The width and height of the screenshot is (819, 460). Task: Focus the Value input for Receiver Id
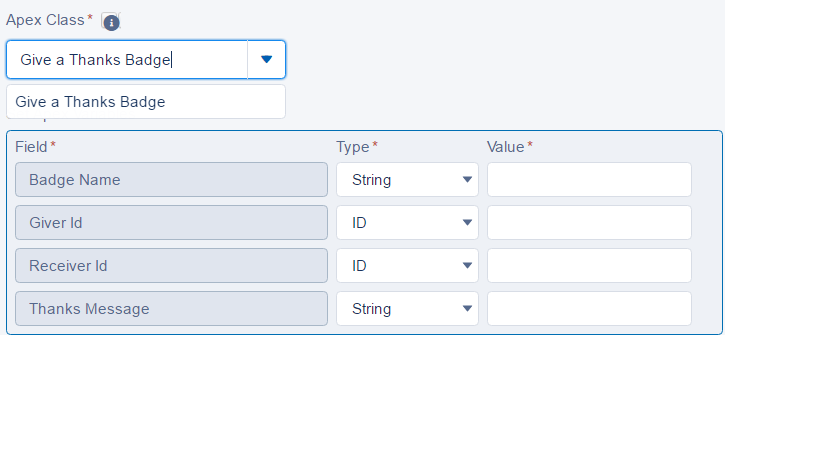tap(589, 266)
